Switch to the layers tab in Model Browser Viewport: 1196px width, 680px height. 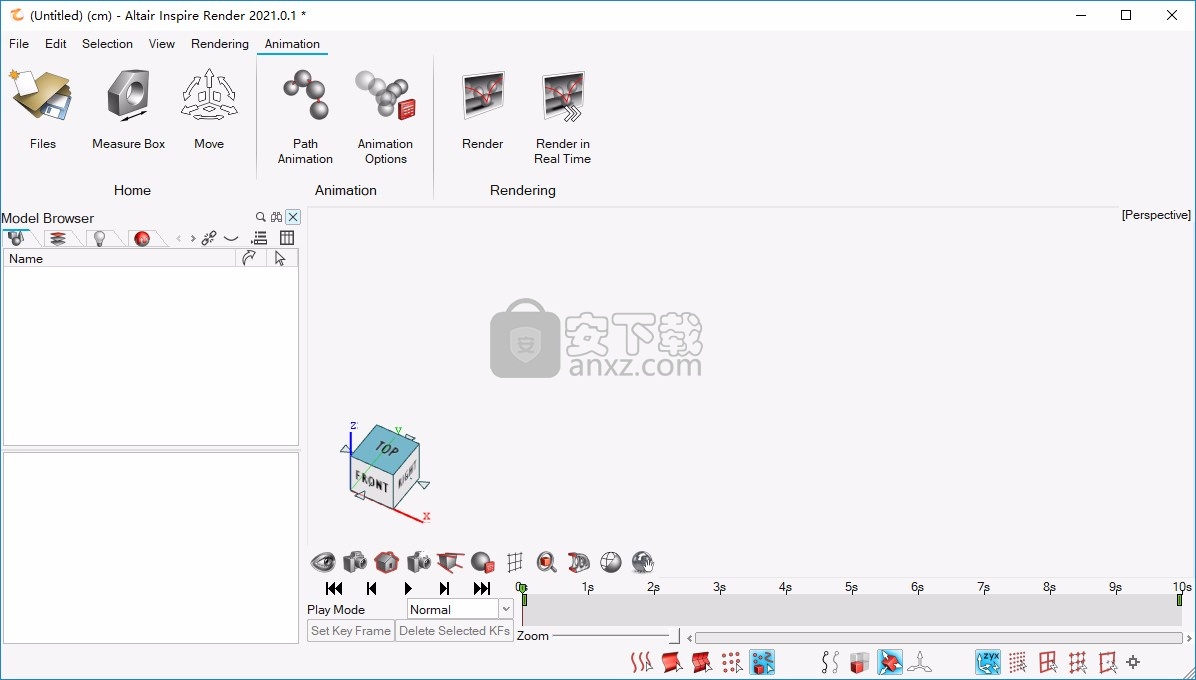pyautogui.click(x=57, y=239)
